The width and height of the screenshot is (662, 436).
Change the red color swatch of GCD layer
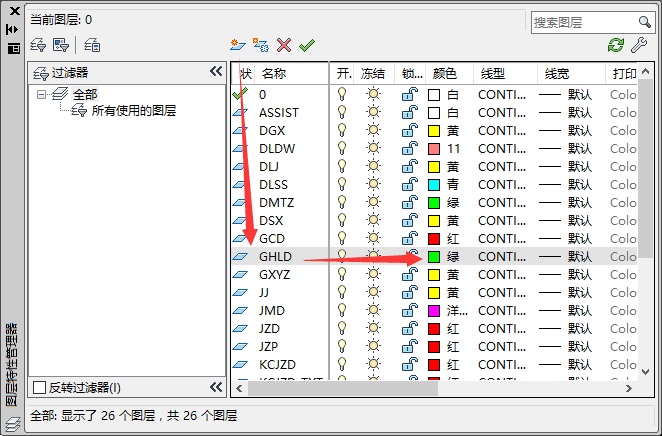(434, 238)
